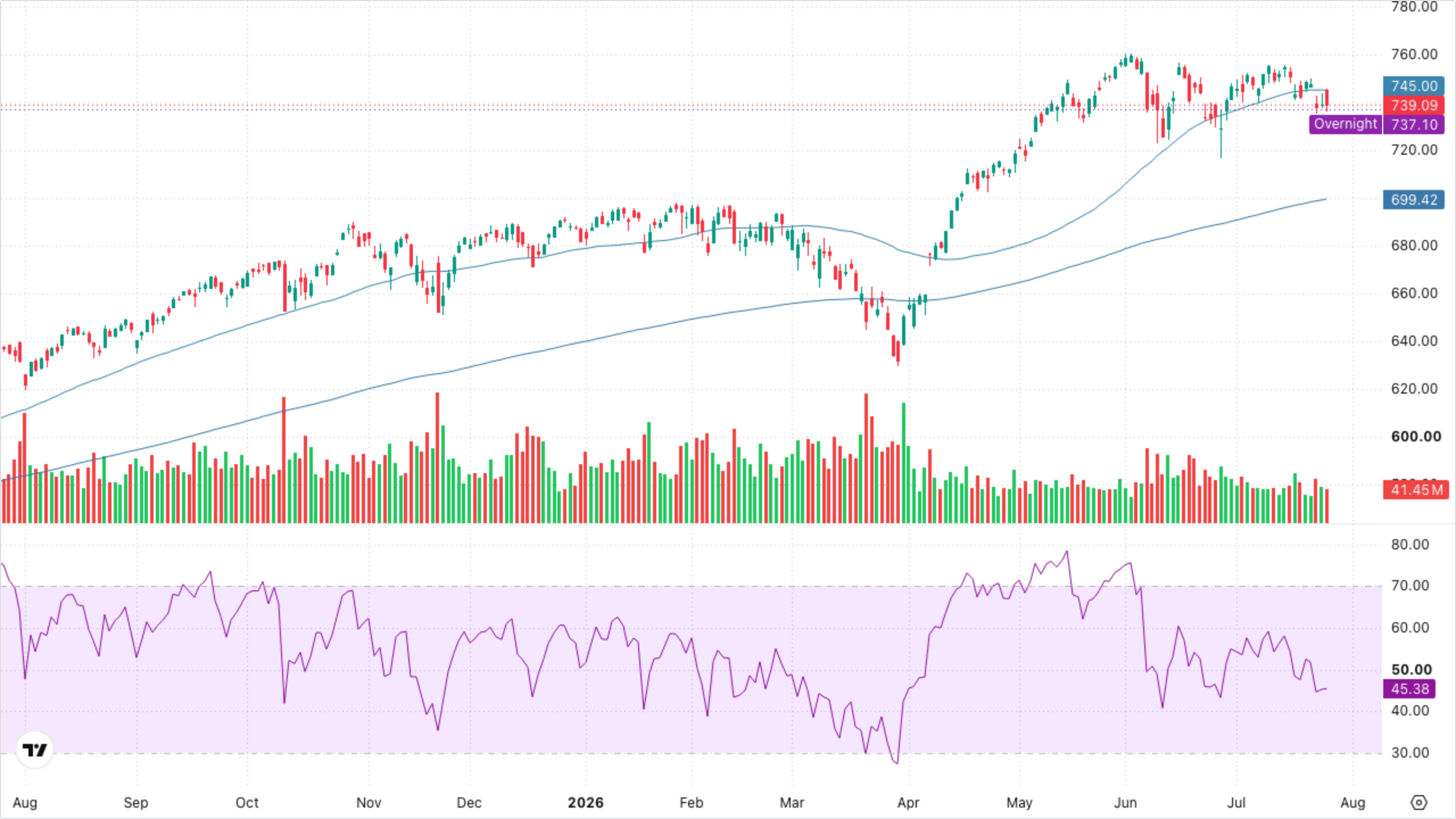Click the 2026 year marker on time axis
Image resolution: width=1456 pixels, height=819 pixels.
coord(585,803)
